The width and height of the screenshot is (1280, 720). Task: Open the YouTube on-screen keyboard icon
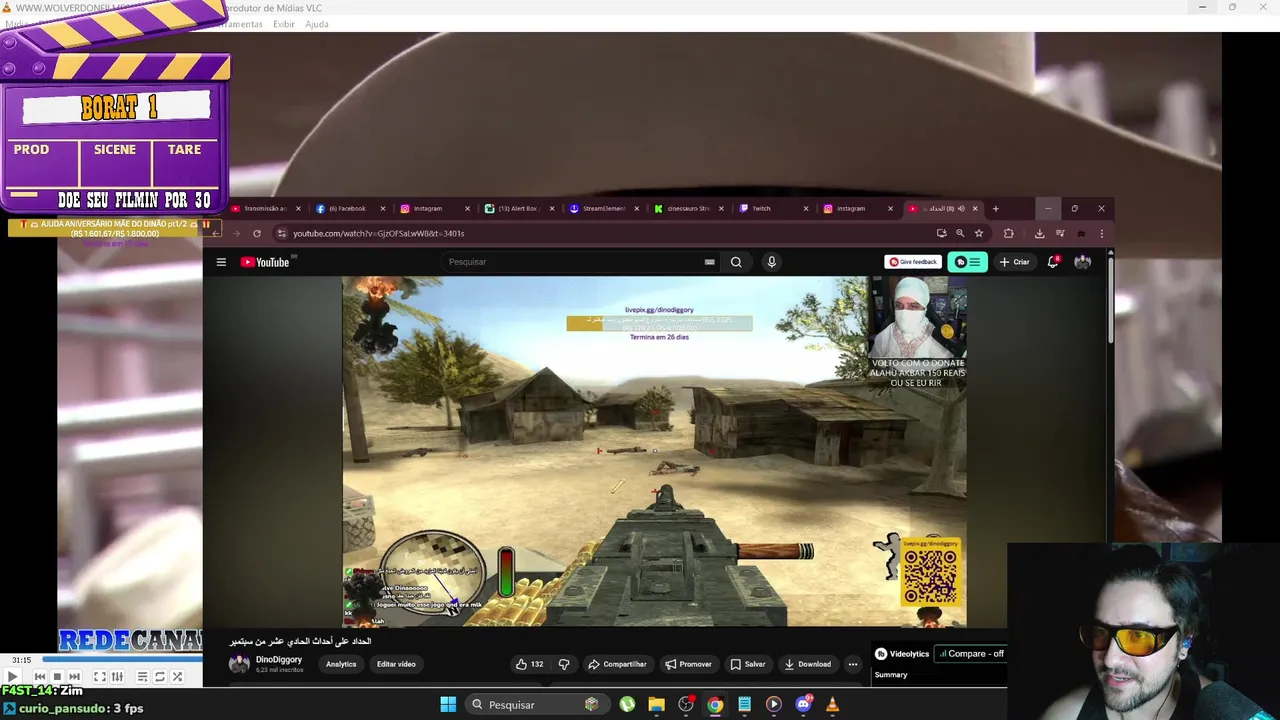709,262
